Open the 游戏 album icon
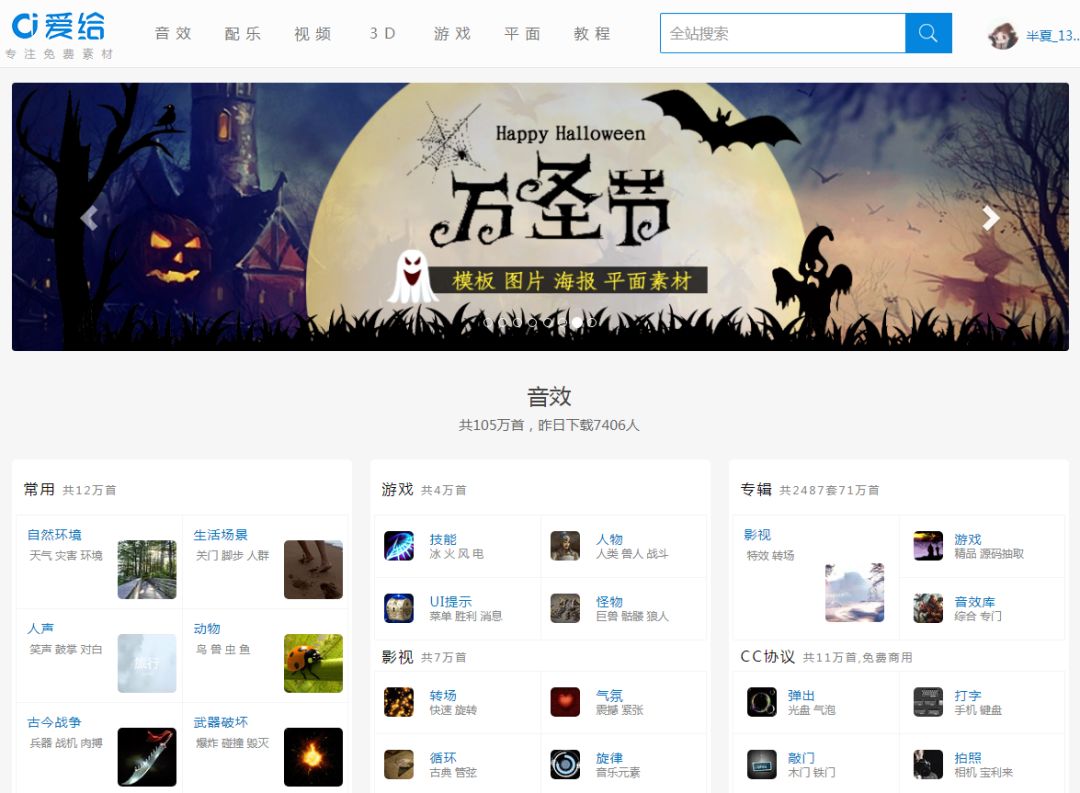1080x793 pixels. (x=928, y=546)
